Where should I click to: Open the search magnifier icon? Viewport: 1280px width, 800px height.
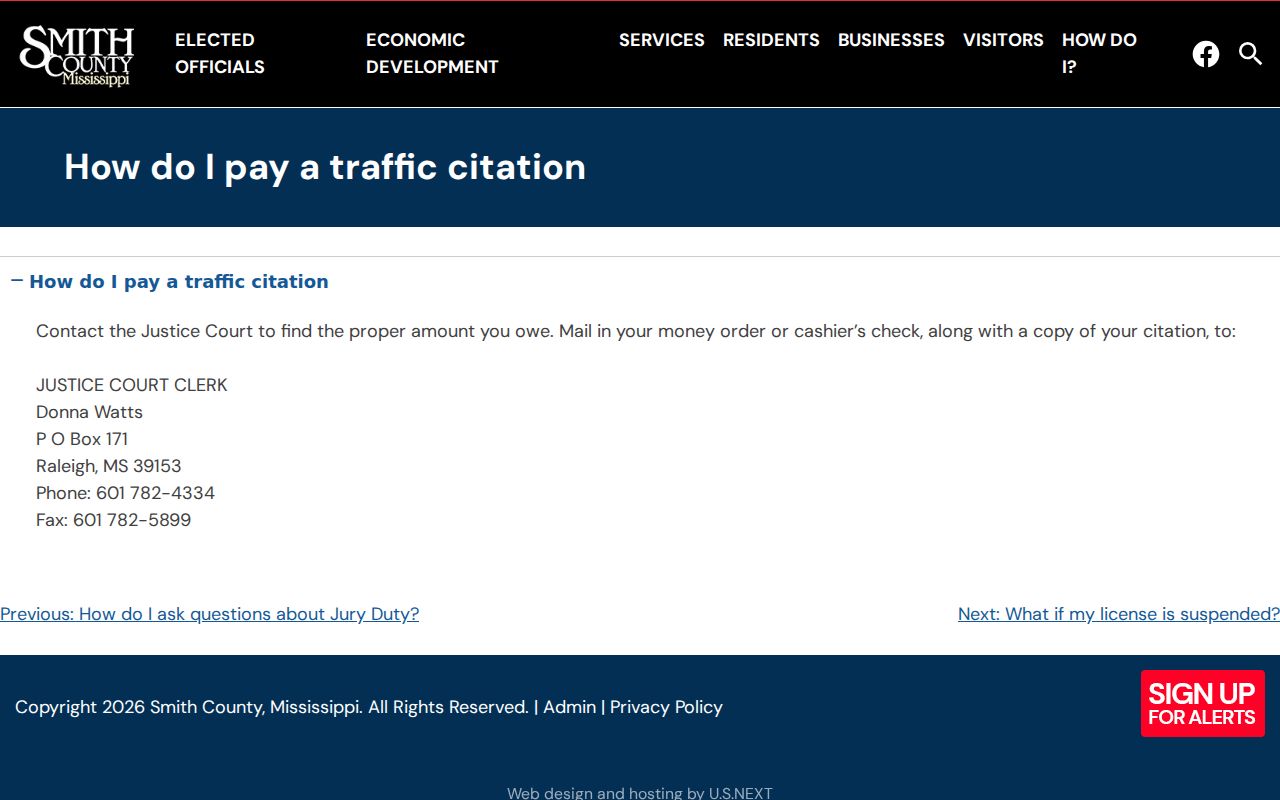pyautogui.click(x=1250, y=54)
